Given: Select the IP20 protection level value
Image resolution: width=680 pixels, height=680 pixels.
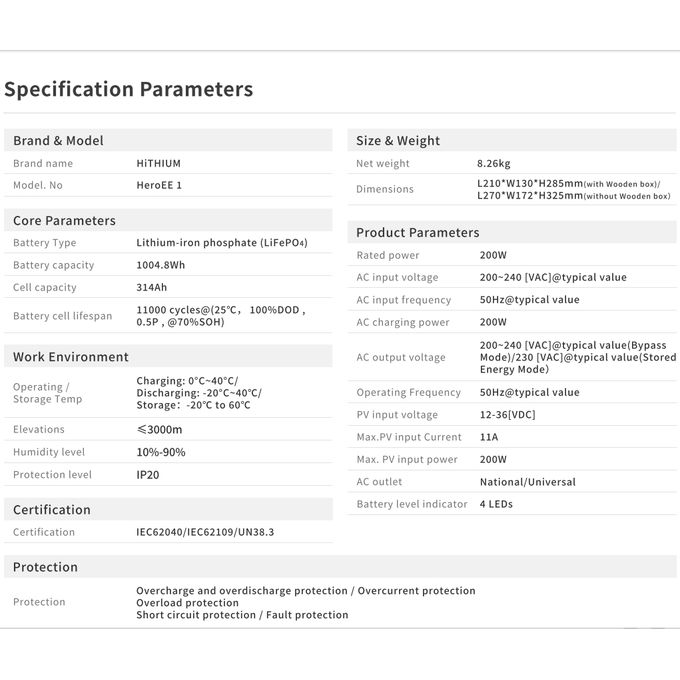Looking at the screenshot, I should click(148, 475).
